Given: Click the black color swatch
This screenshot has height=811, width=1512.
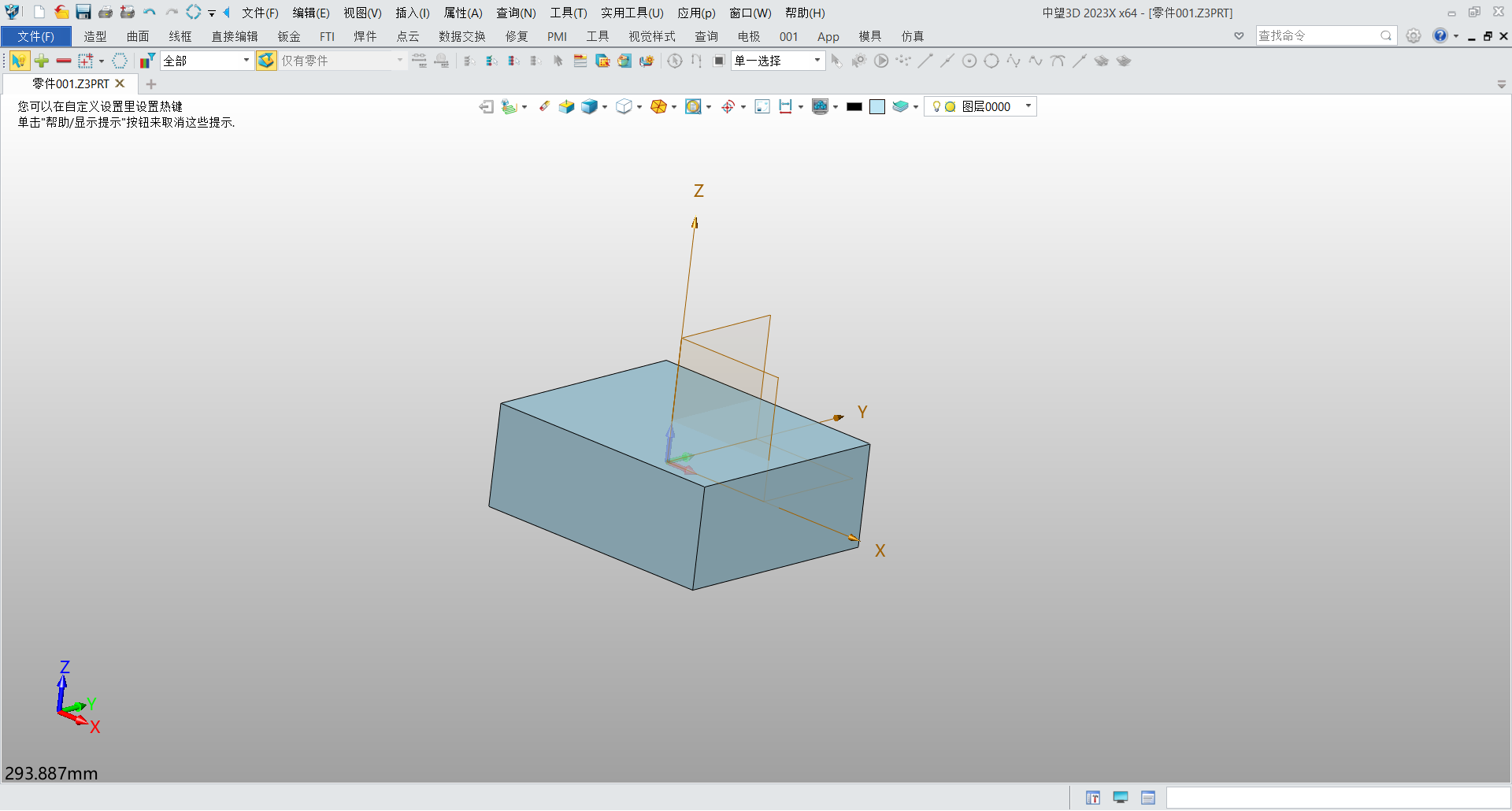Looking at the screenshot, I should pyautogui.click(x=854, y=107).
